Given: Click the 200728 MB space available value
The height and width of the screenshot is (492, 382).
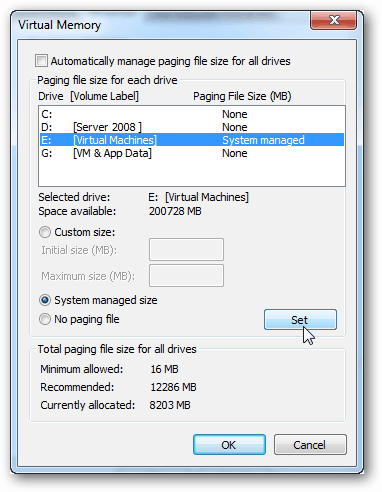Looking at the screenshot, I should 175,211.
